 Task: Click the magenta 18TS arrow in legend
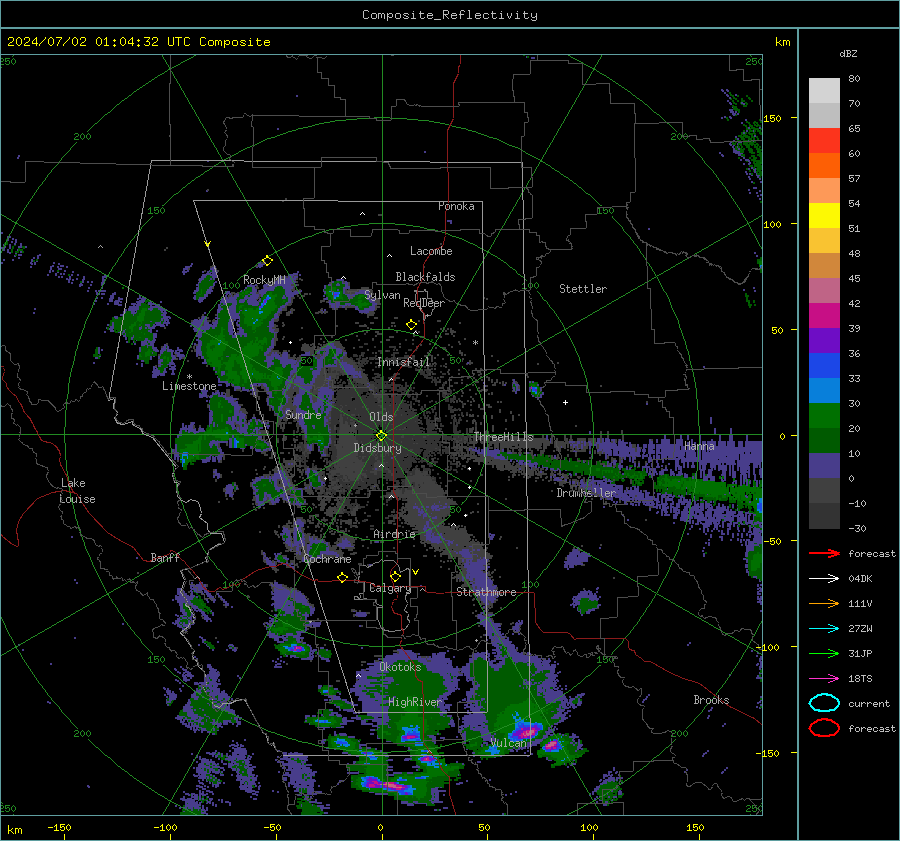pyautogui.click(x=824, y=679)
